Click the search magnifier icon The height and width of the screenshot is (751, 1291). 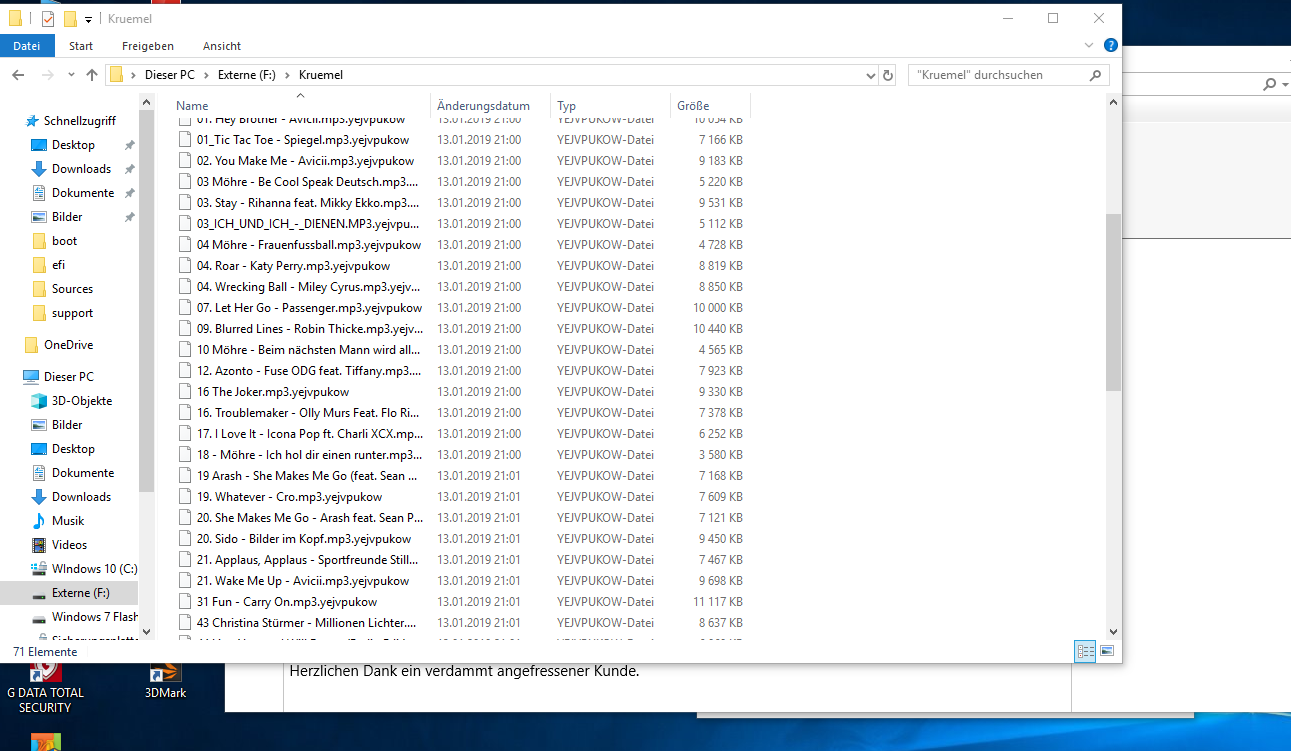pos(1096,75)
